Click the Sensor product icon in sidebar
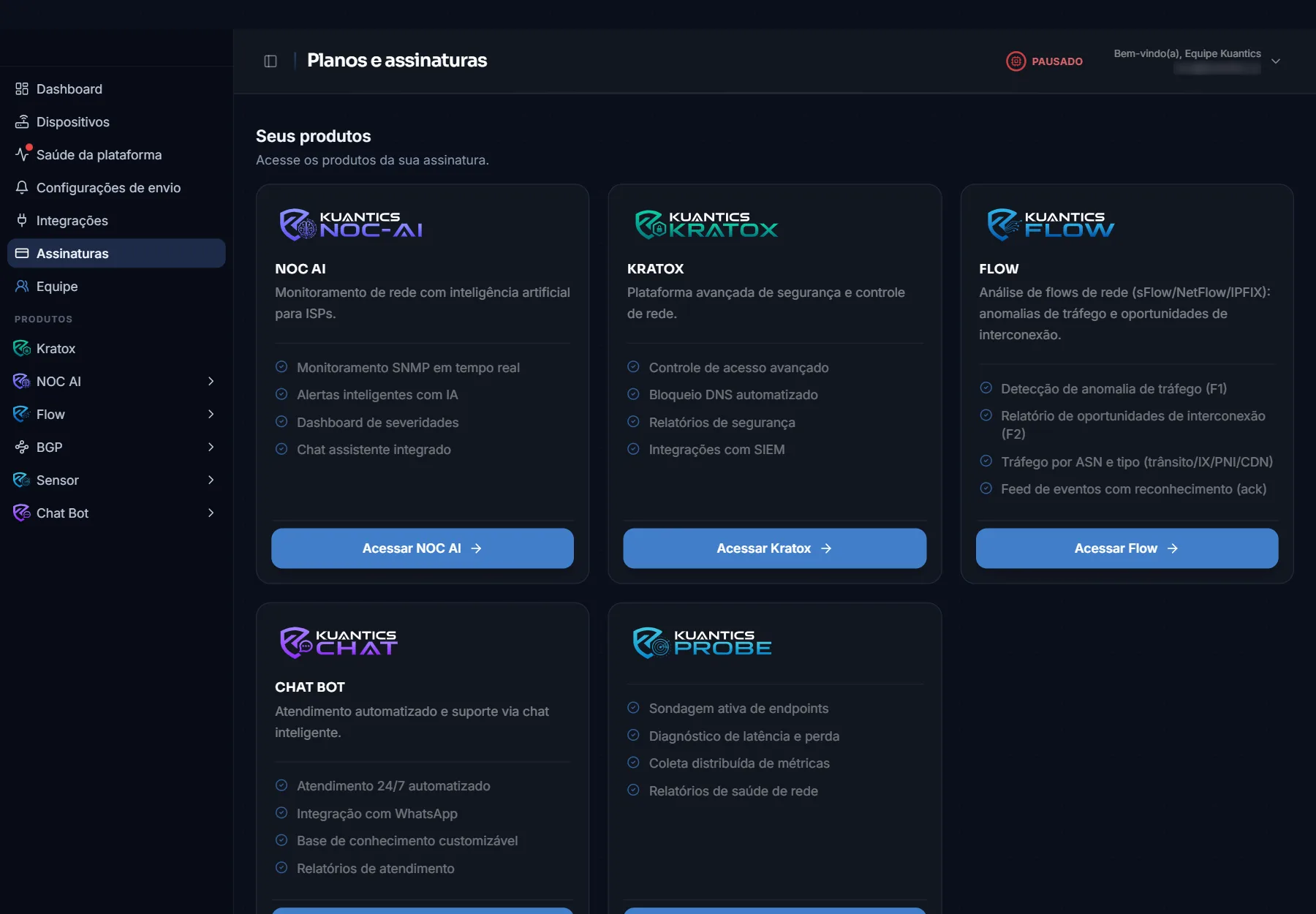Viewport: 1316px width, 914px height. [22, 480]
